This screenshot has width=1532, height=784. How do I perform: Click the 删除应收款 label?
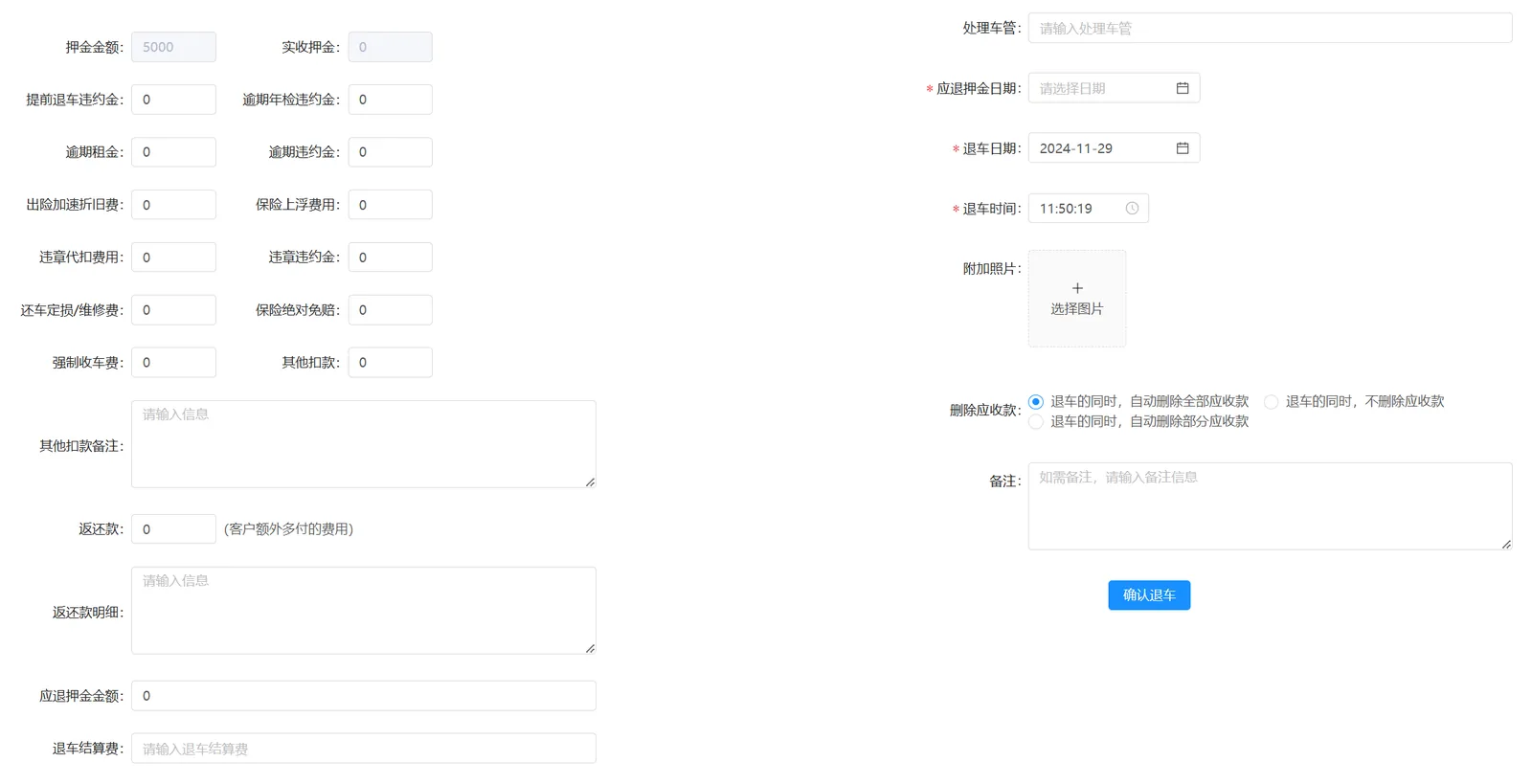click(985, 411)
